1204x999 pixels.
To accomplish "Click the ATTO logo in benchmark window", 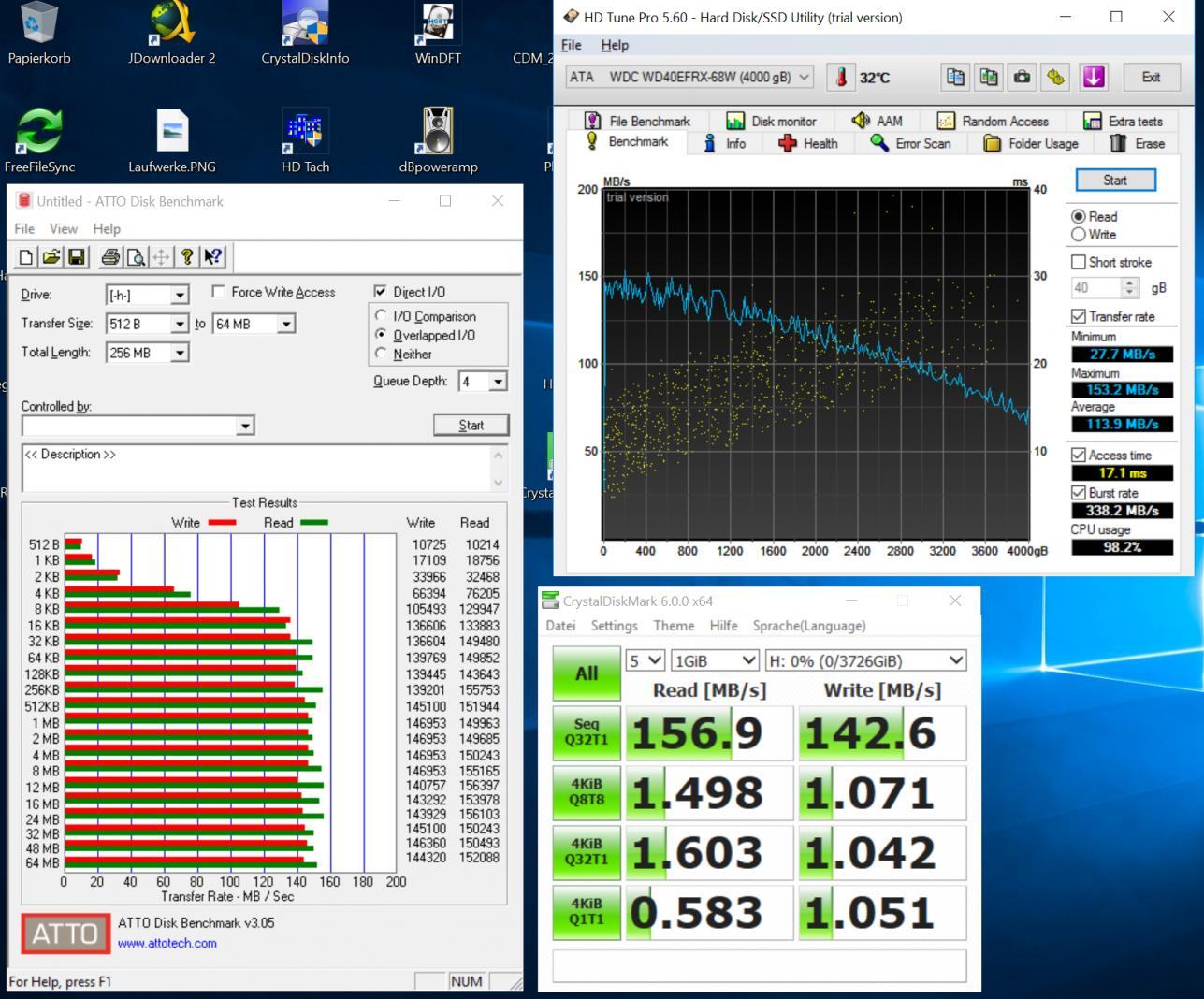I will coord(65,934).
